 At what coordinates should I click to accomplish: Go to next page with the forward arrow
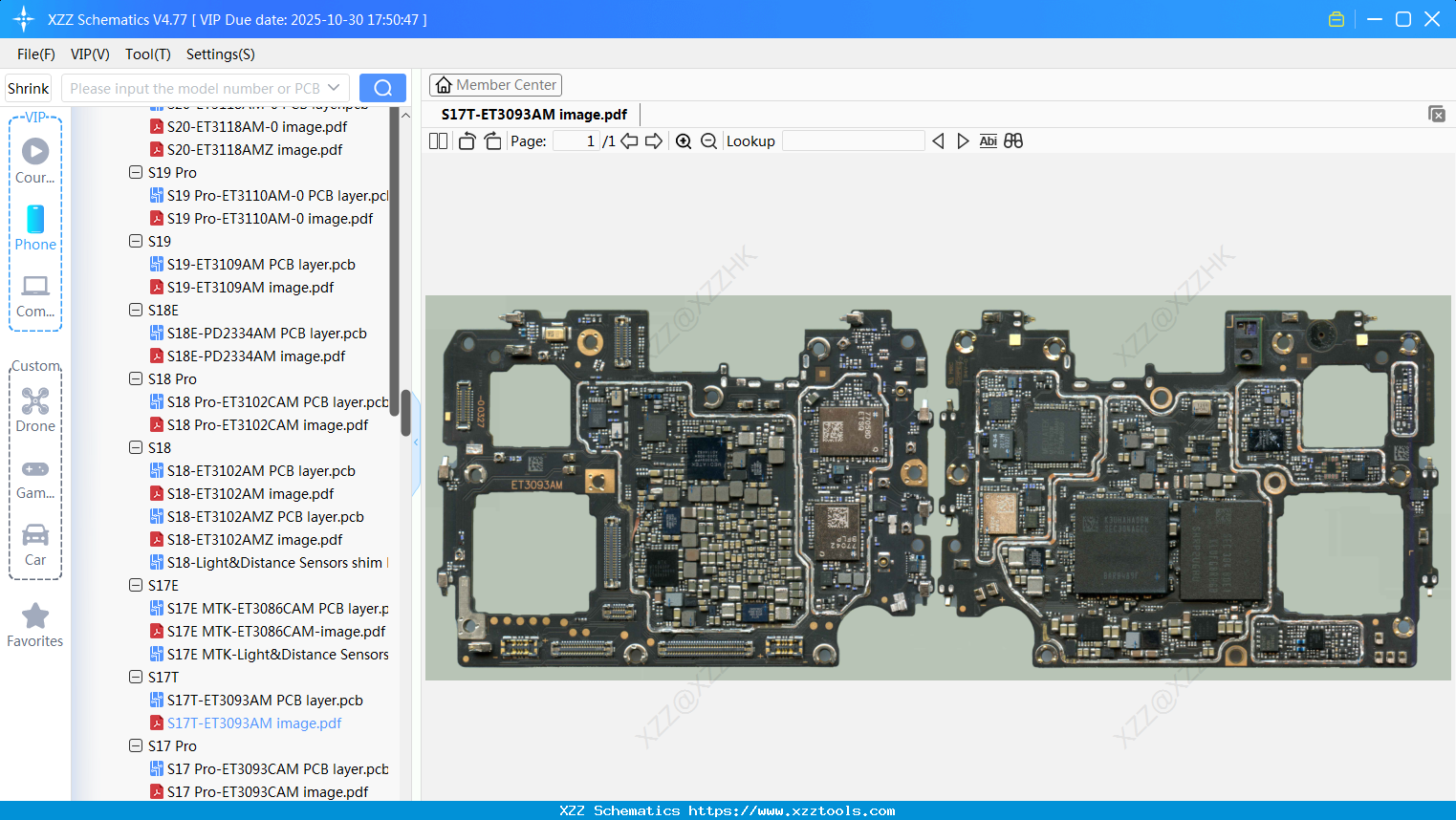(x=651, y=140)
